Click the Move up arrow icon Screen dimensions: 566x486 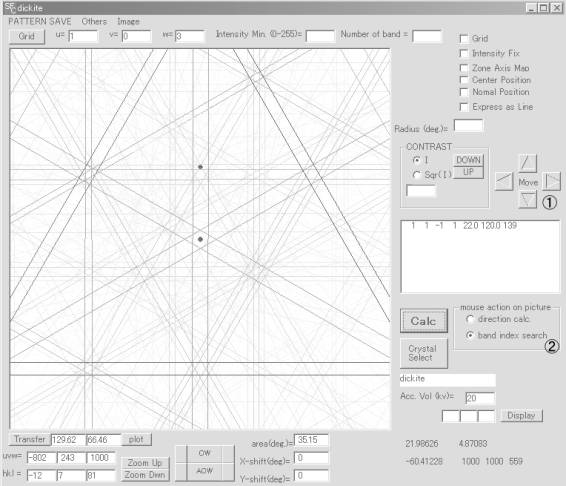tap(528, 163)
